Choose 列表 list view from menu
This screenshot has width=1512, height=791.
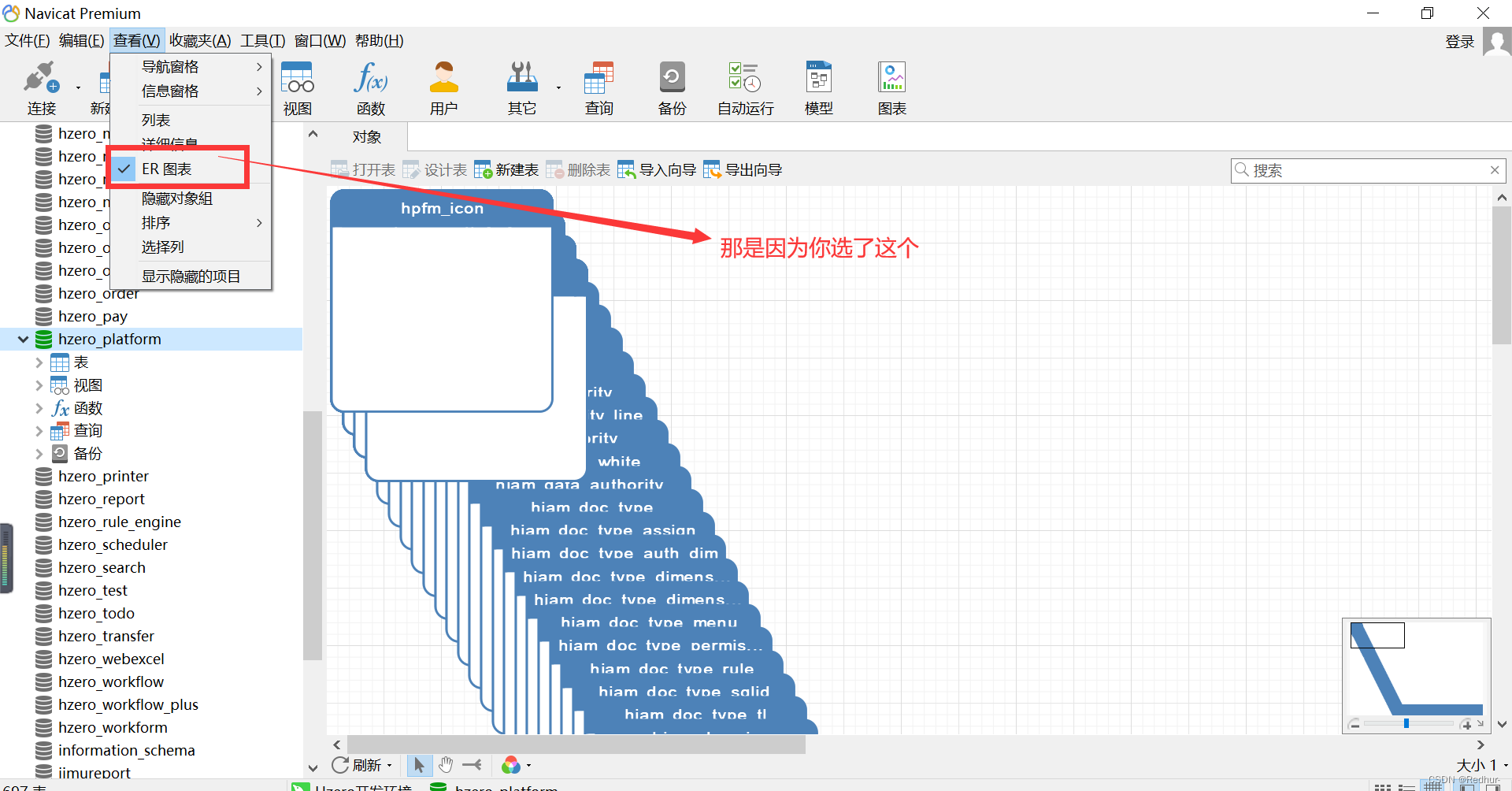coord(191,120)
